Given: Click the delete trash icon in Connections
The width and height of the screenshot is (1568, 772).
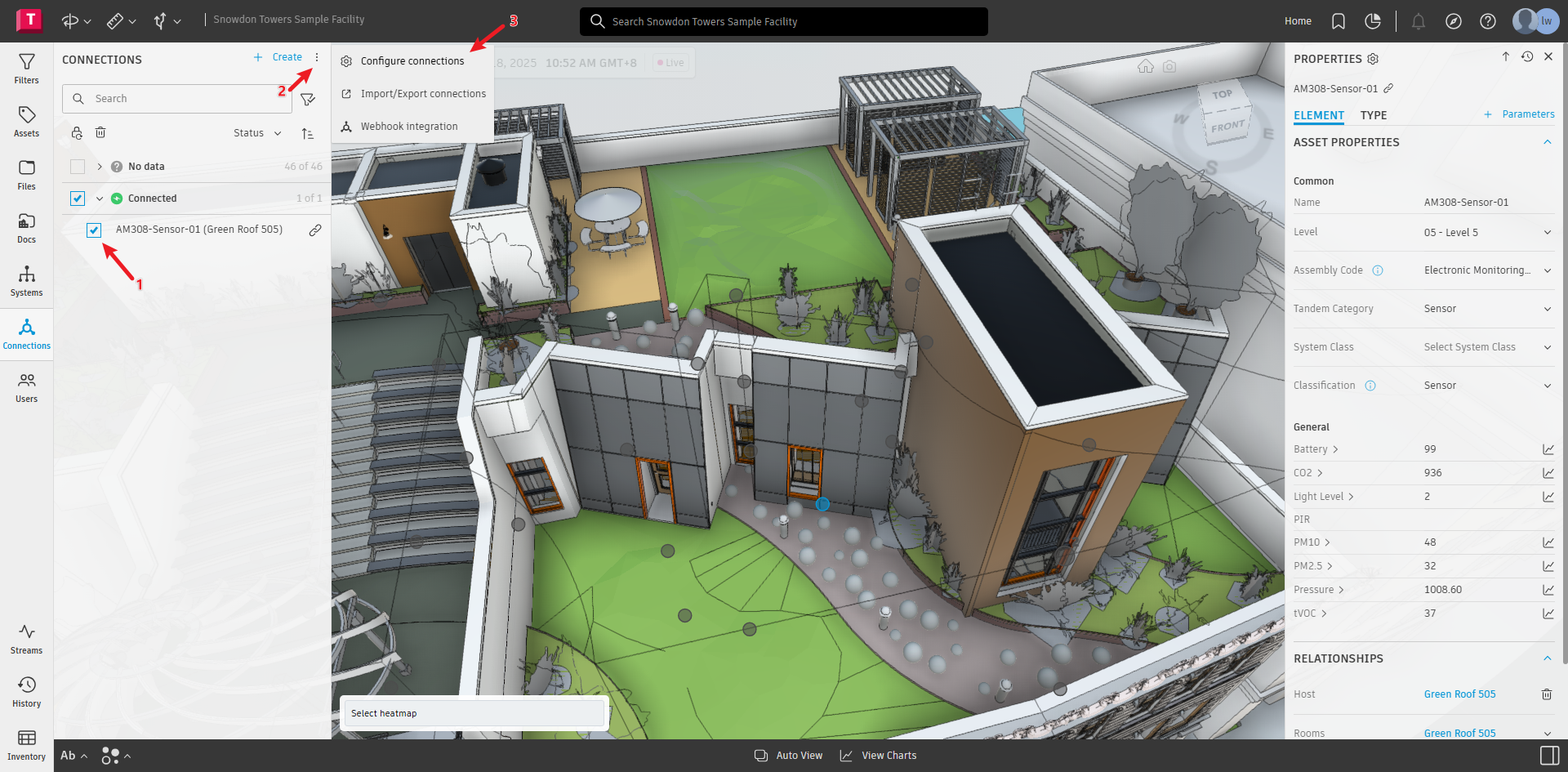Looking at the screenshot, I should (x=100, y=132).
